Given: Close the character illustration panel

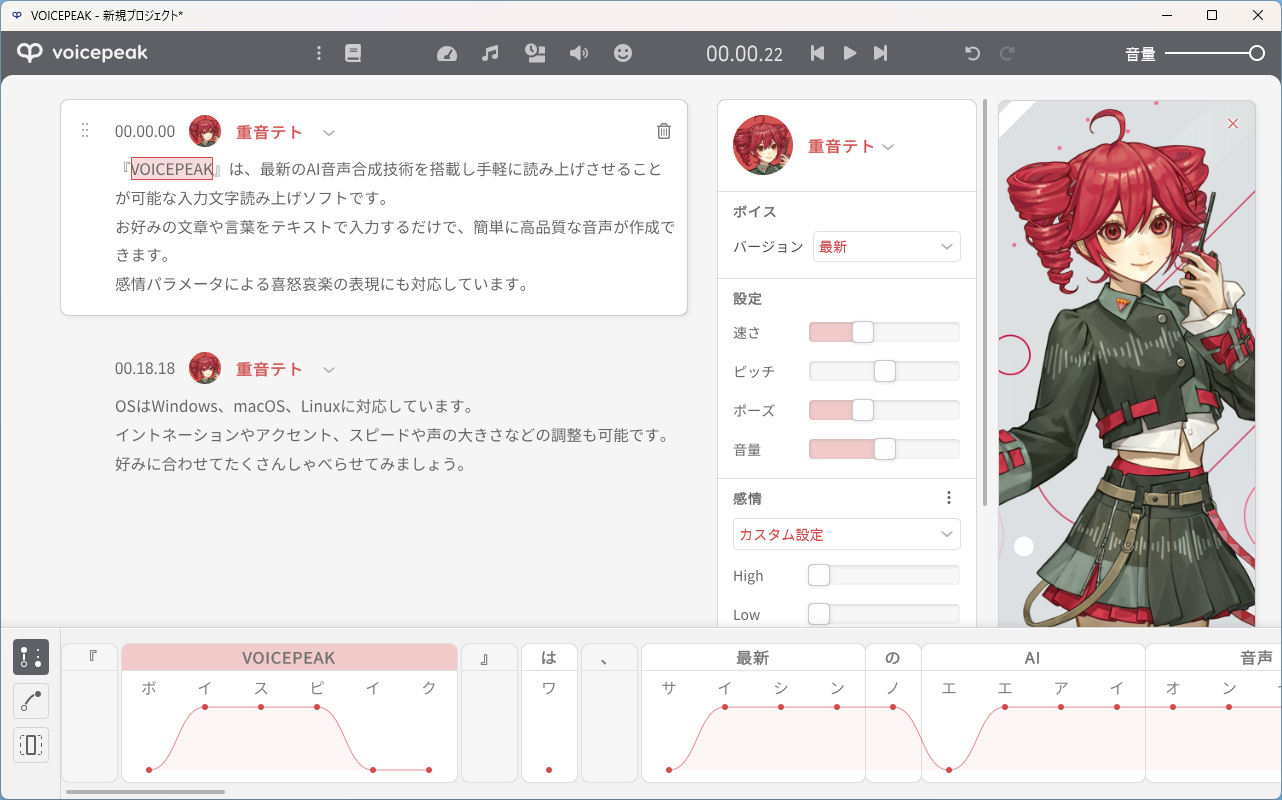Looking at the screenshot, I should click(x=1233, y=123).
